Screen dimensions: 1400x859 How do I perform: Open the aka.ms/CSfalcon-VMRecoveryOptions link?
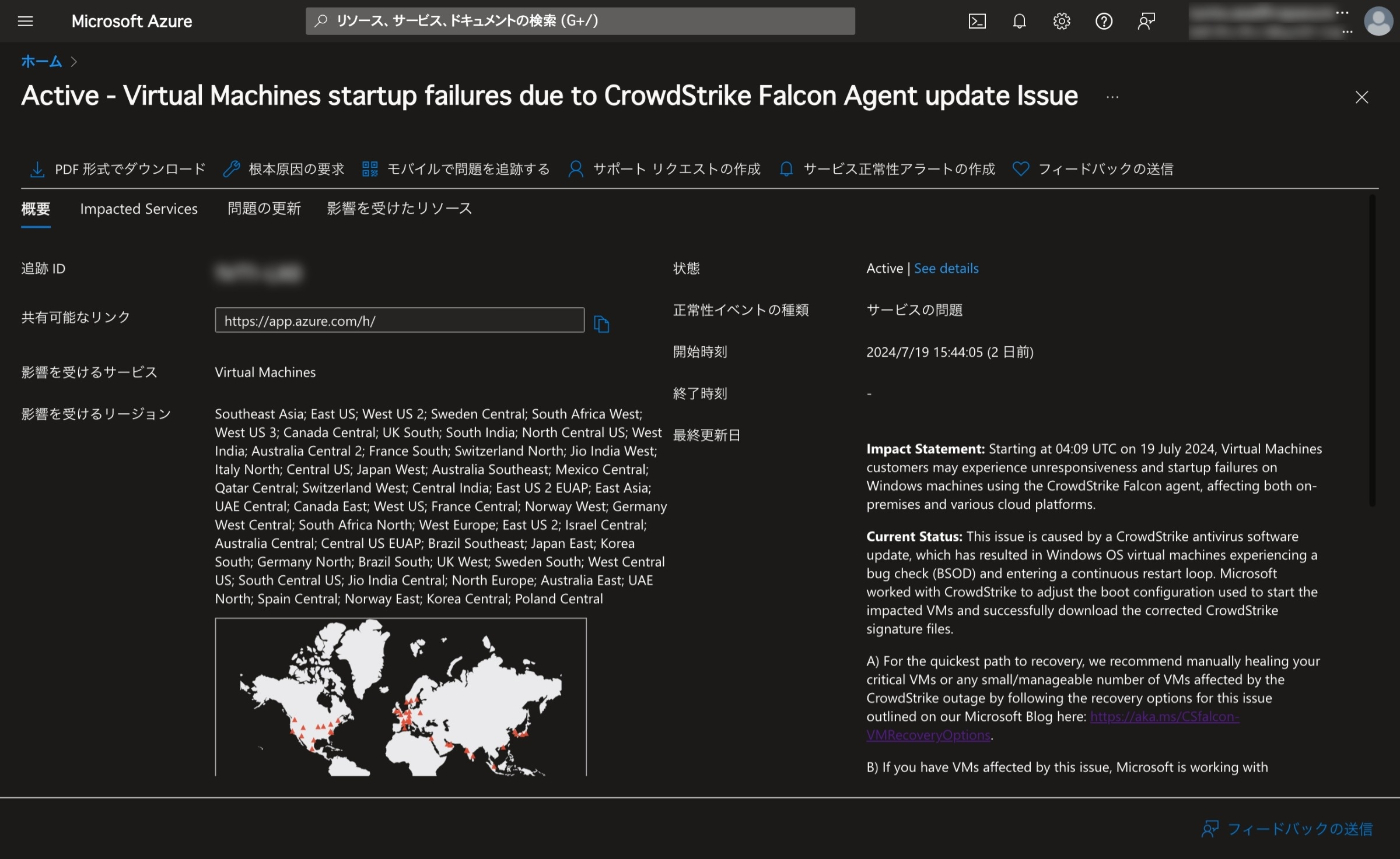click(x=1053, y=726)
